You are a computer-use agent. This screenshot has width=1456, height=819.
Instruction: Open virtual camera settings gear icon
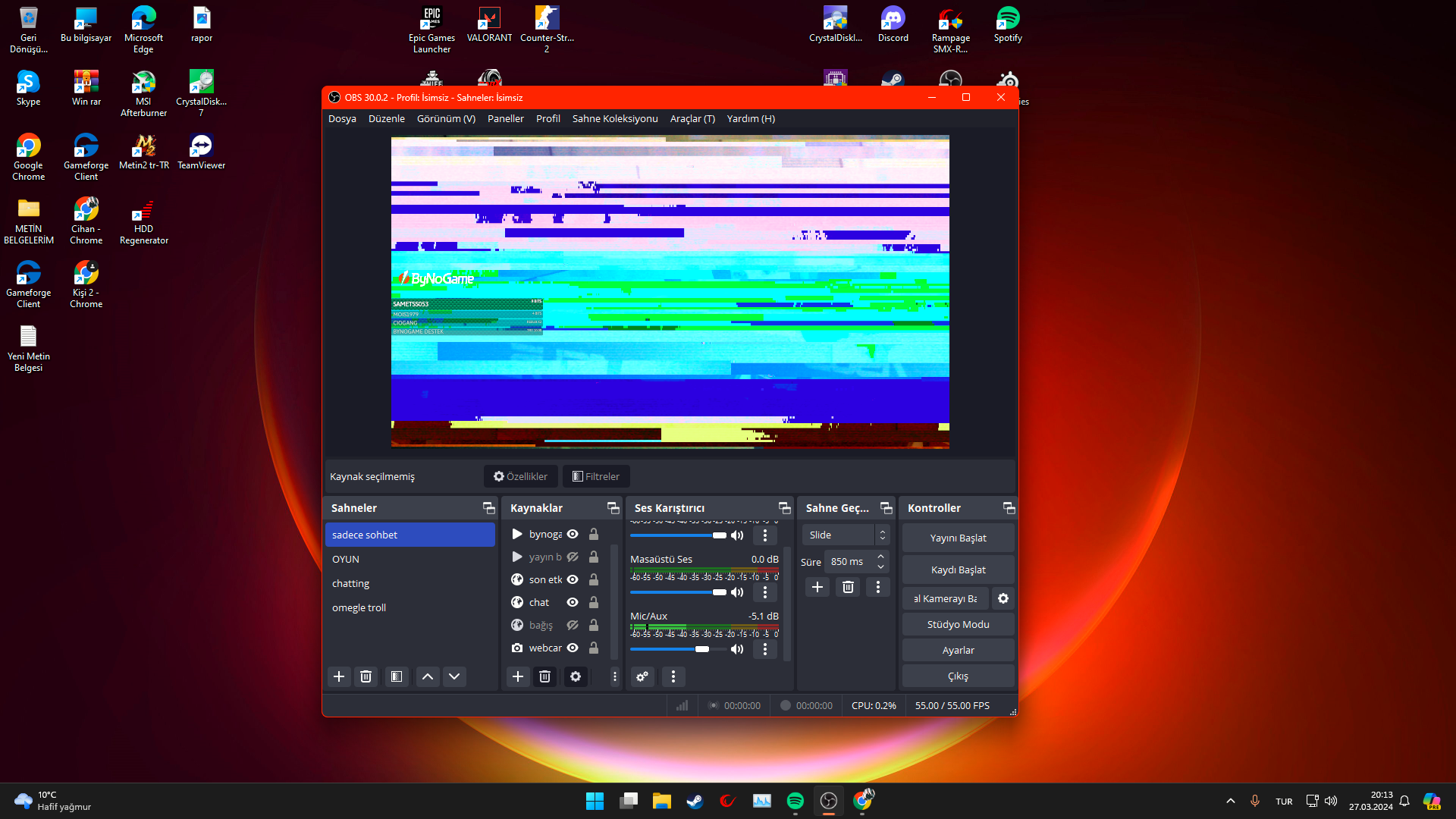coord(1003,598)
